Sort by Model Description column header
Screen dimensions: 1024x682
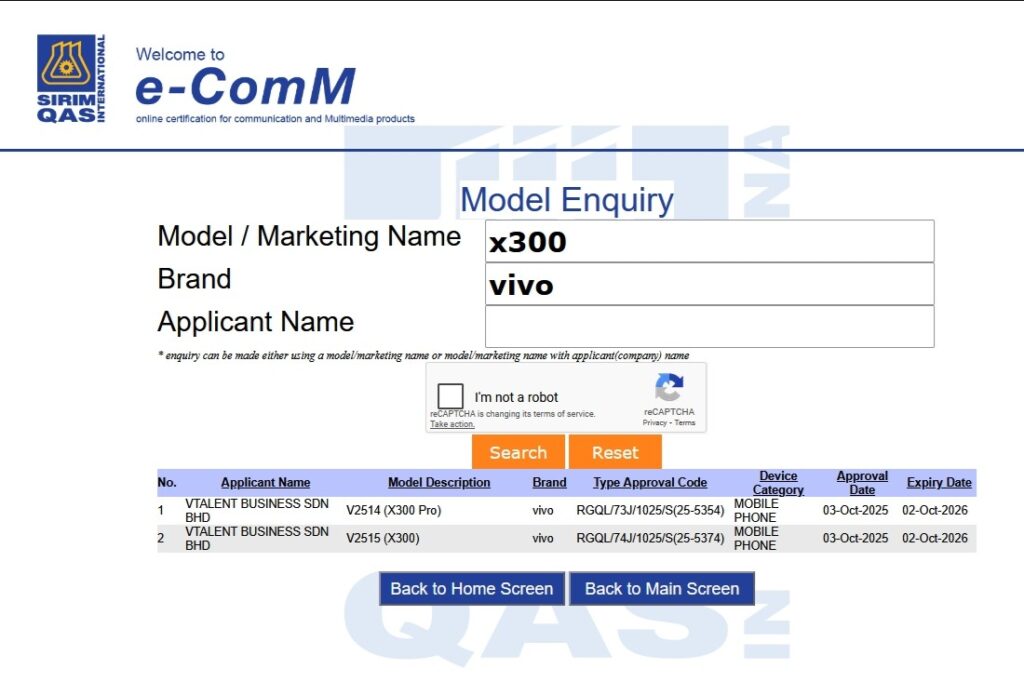click(439, 483)
